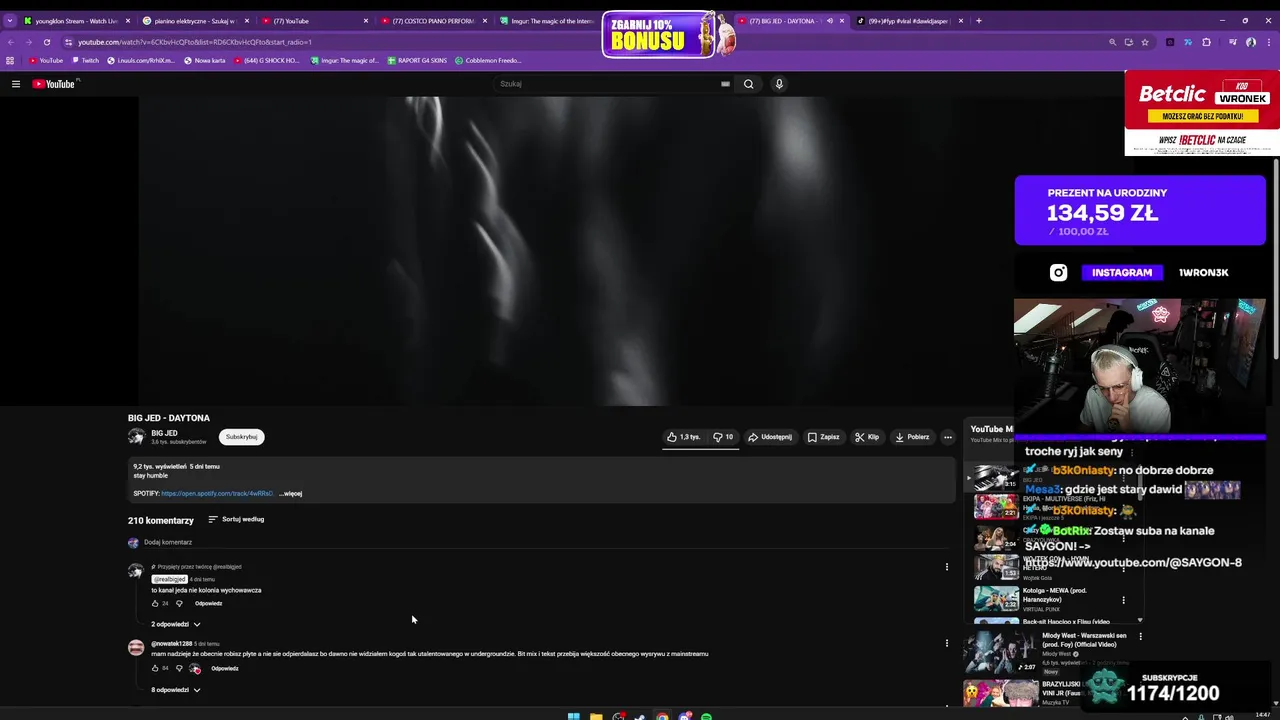
Task: Open the Twitch bookmark
Action: pyautogui.click(x=85, y=60)
